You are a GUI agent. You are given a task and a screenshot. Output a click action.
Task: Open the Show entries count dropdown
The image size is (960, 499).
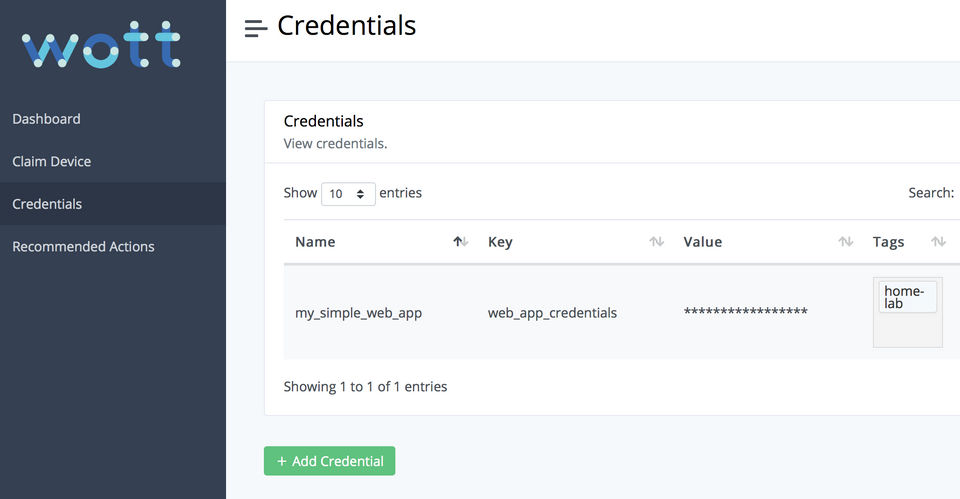click(348, 194)
